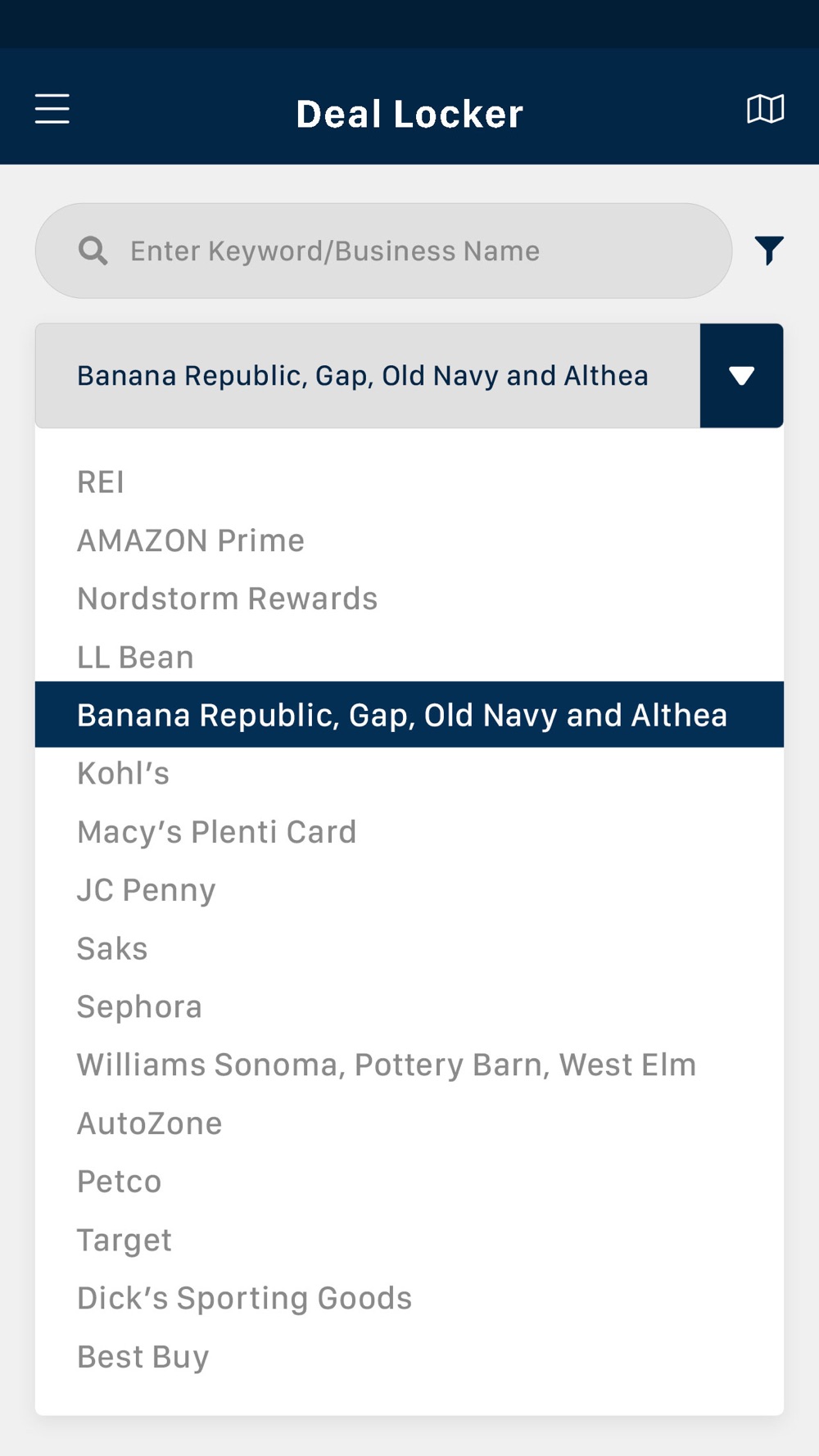This screenshot has width=819, height=1456.
Task: Select highlighted Banana Republic, Gap list entry
Action: [x=409, y=715]
